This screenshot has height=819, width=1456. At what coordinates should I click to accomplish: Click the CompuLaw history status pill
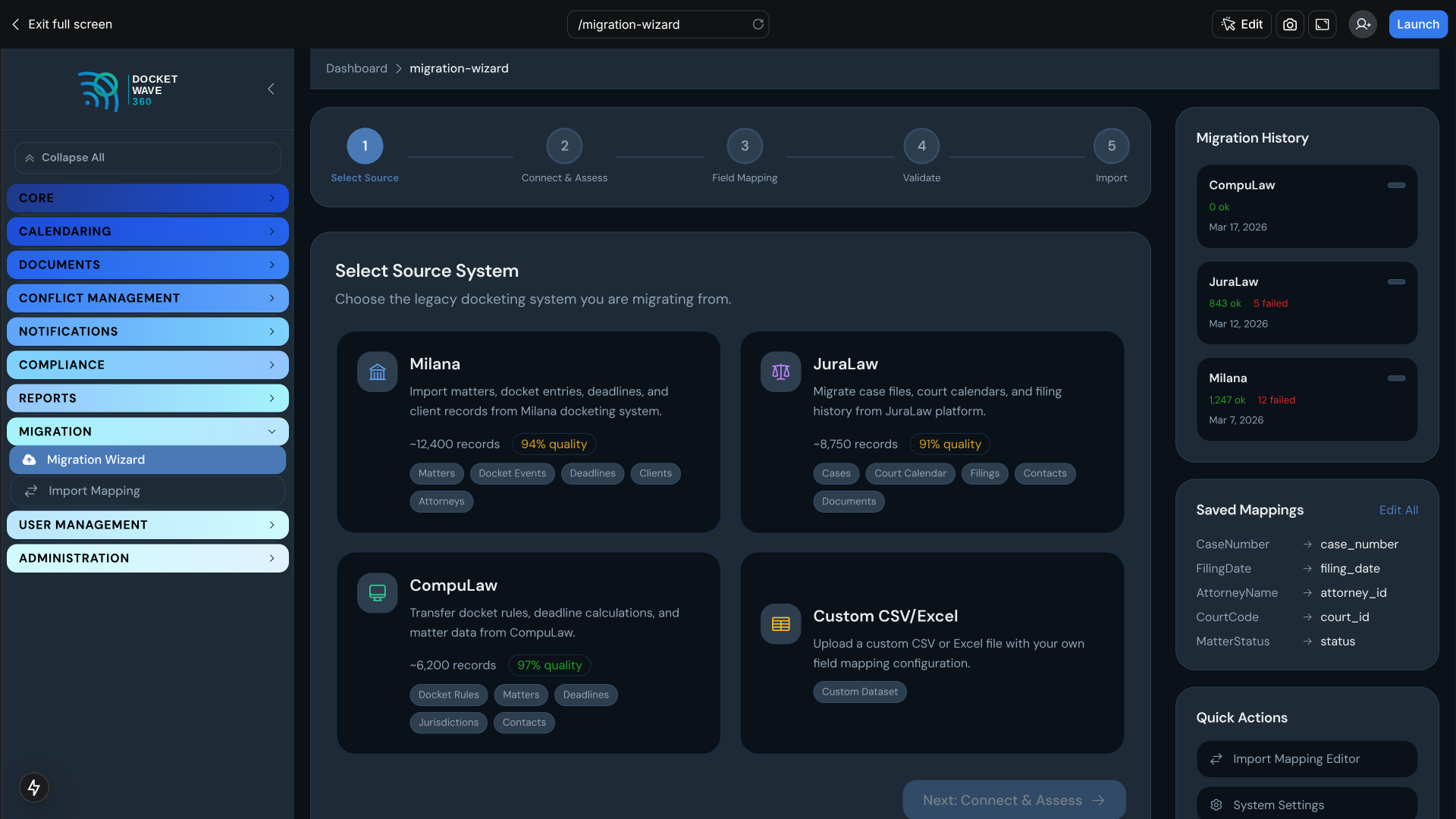point(1396,185)
